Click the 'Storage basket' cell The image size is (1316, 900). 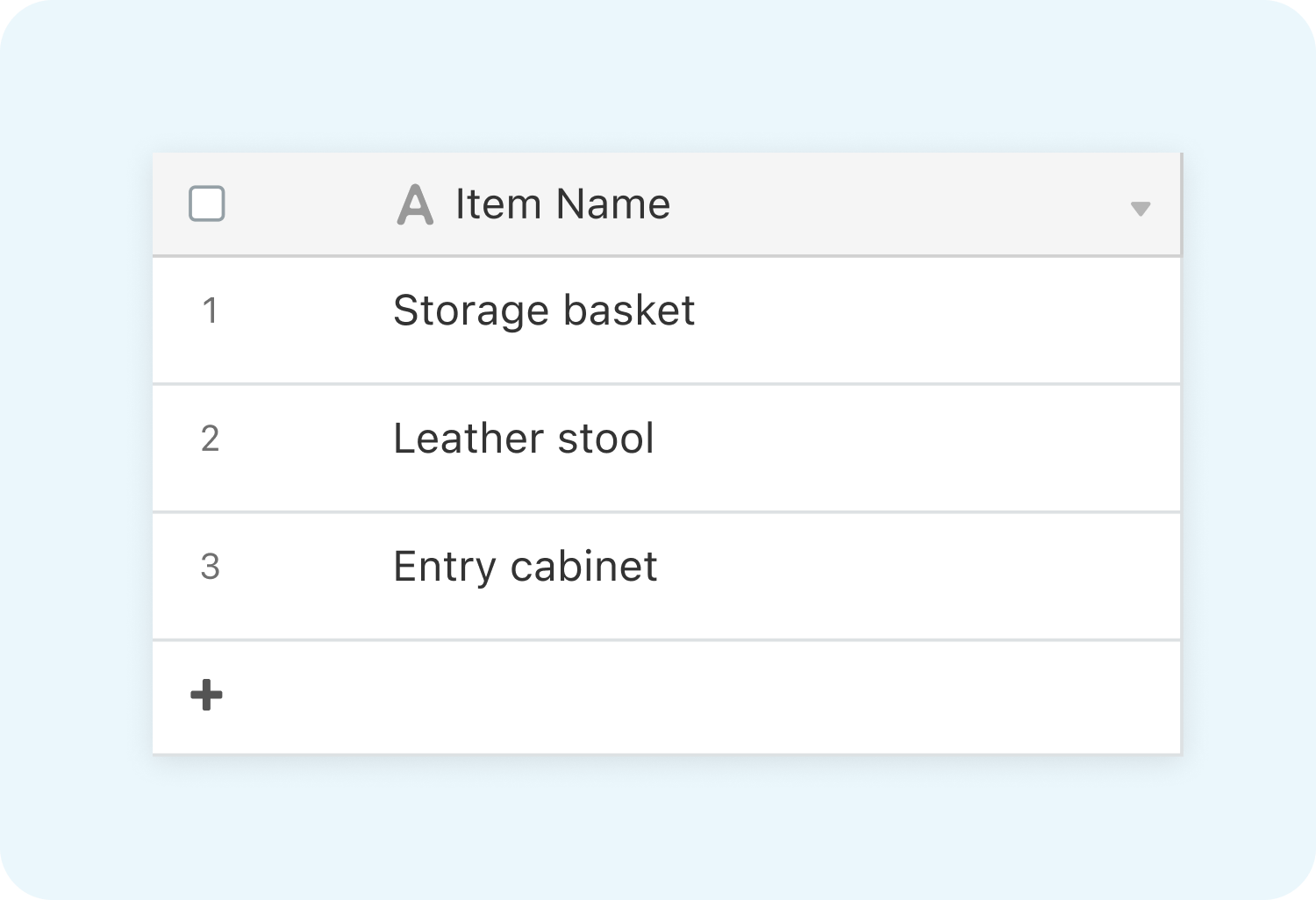(544, 310)
